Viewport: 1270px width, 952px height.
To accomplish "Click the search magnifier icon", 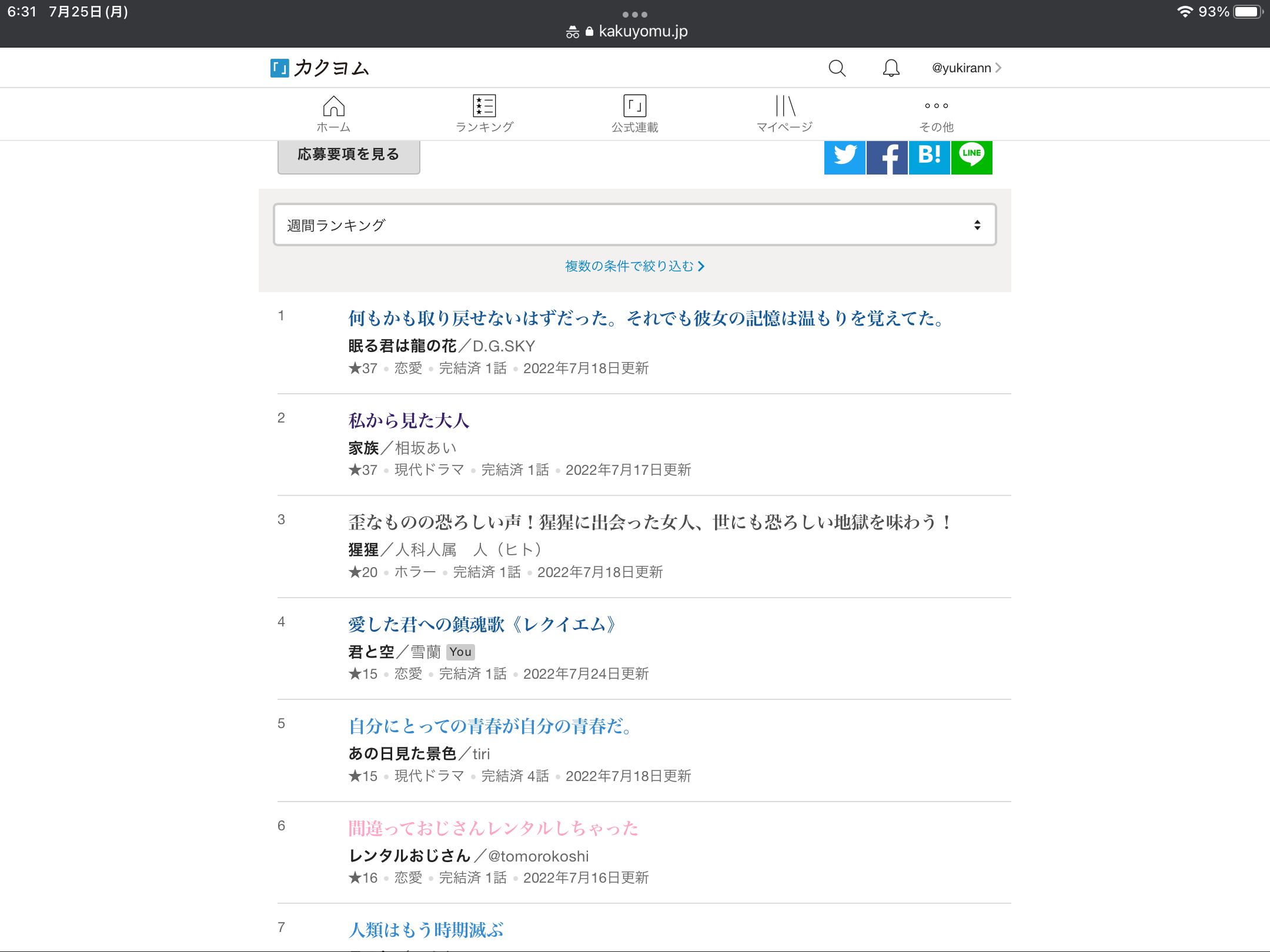I will point(837,68).
